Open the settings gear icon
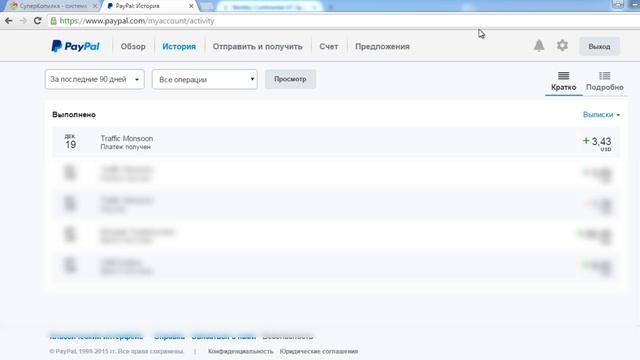This screenshot has width=640, height=360. coord(562,45)
